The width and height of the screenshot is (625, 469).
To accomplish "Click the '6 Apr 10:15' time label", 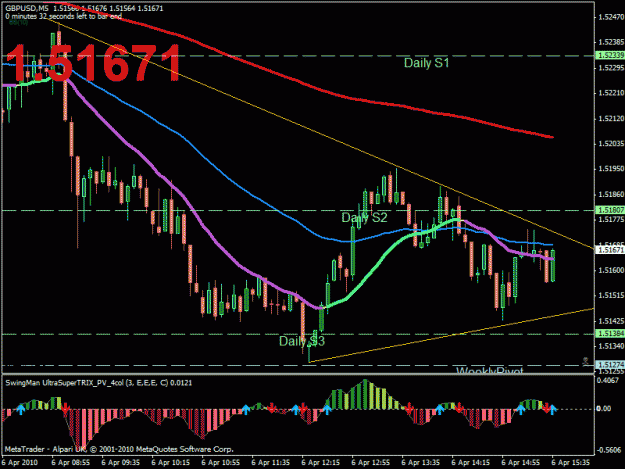I will tap(171, 463).
